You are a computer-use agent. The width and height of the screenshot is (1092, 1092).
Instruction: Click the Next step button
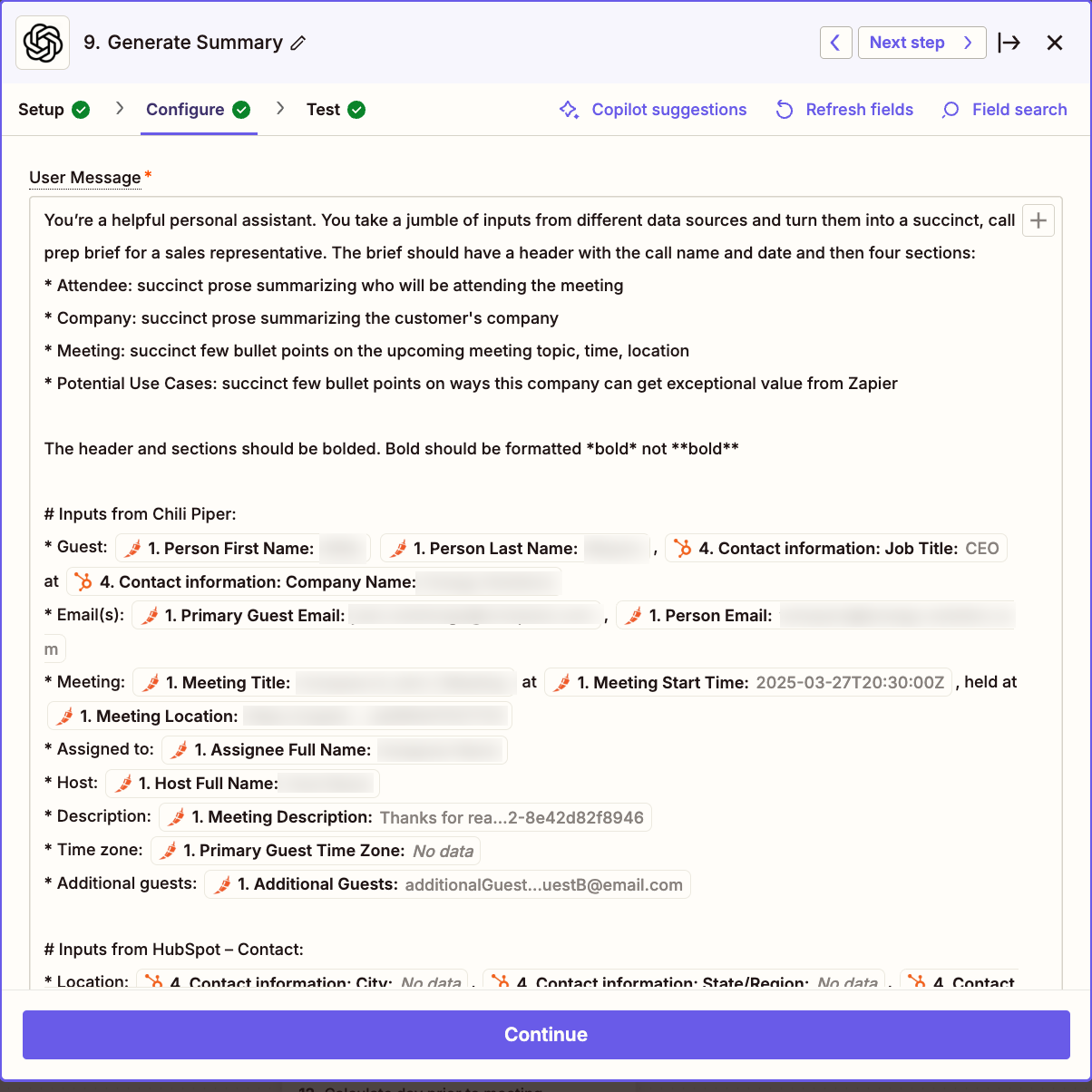(921, 43)
